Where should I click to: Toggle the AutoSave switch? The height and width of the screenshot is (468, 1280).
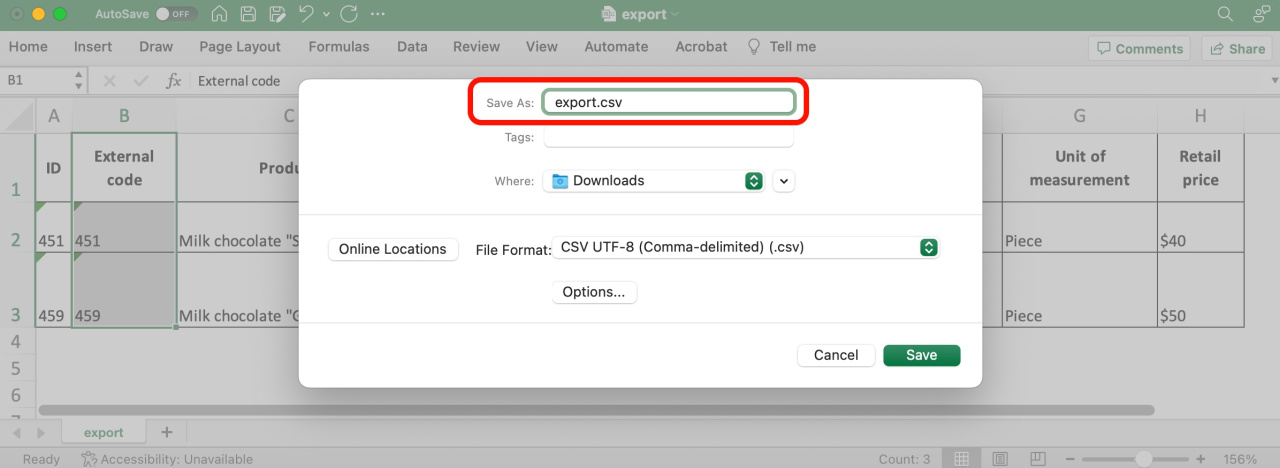[x=176, y=15]
